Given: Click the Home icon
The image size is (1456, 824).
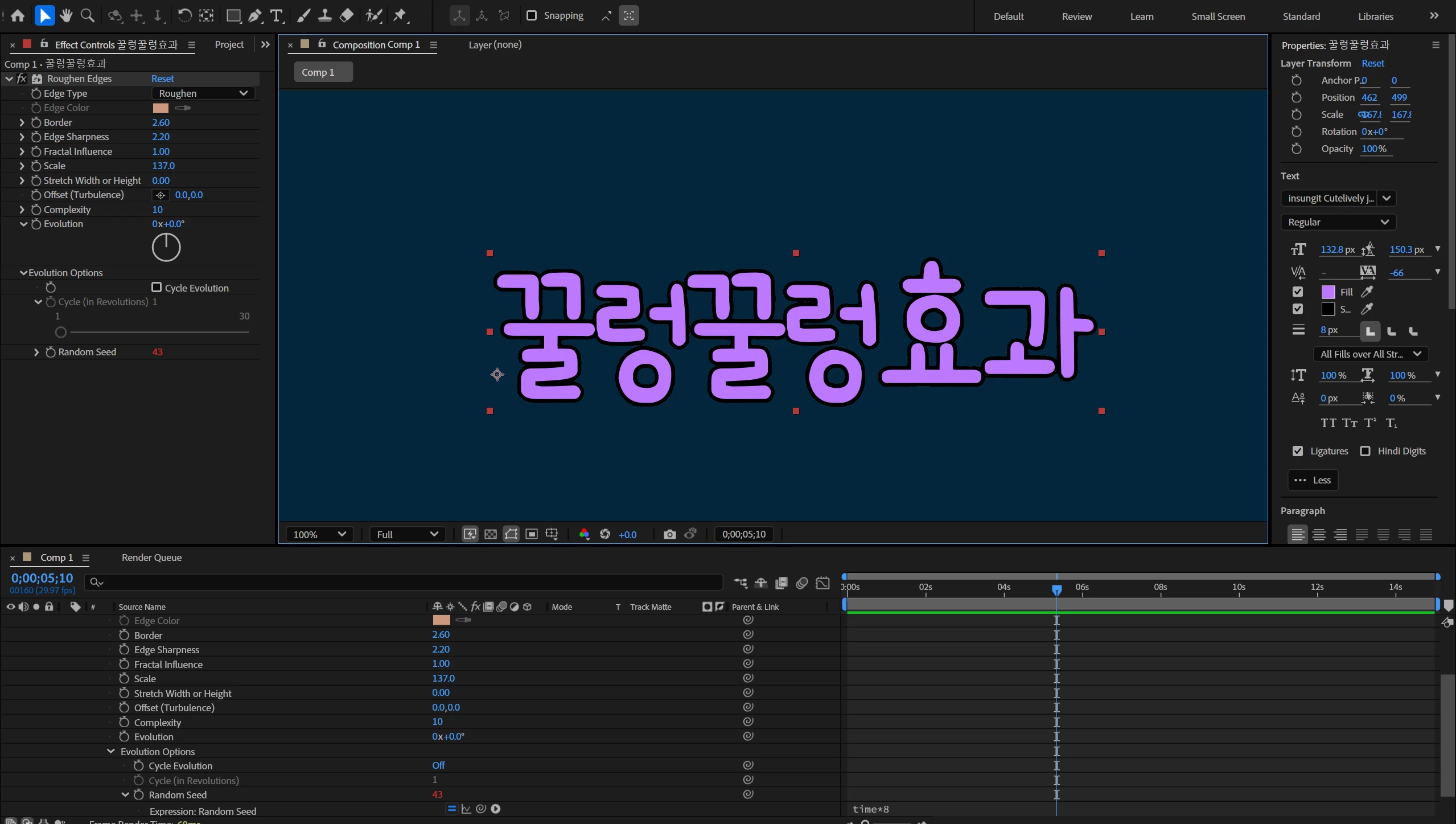Looking at the screenshot, I should pos(18,15).
